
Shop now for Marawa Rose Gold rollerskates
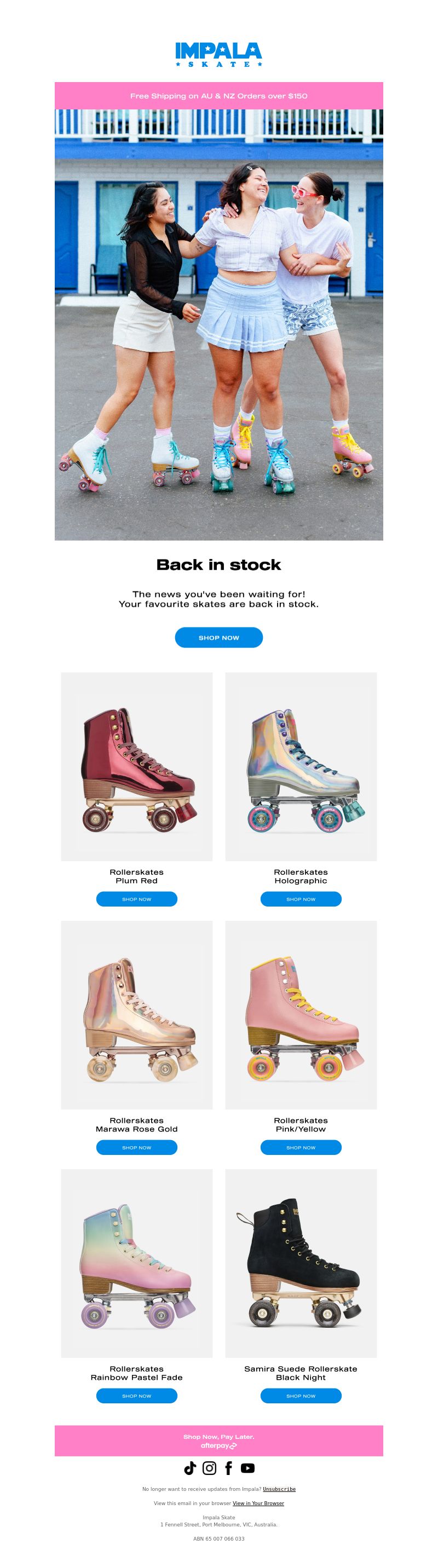(x=136, y=1147)
